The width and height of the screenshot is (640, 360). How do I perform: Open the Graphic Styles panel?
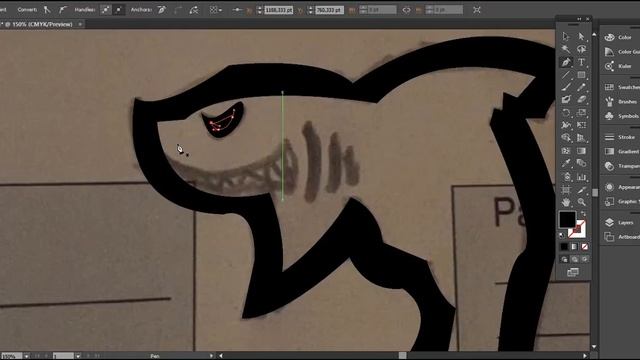coord(622,202)
